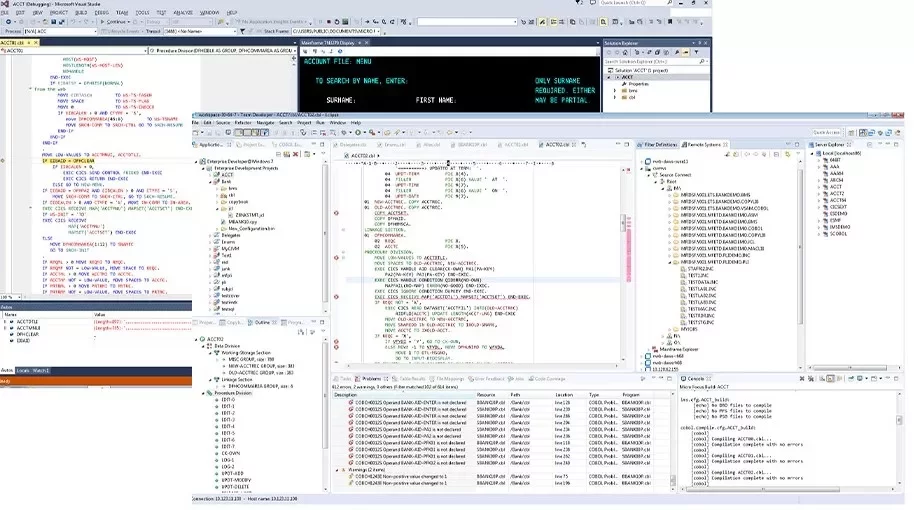914x510 pixels.
Task: Open the DEBUG menu in Visual Studio
Action: point(101,12)
